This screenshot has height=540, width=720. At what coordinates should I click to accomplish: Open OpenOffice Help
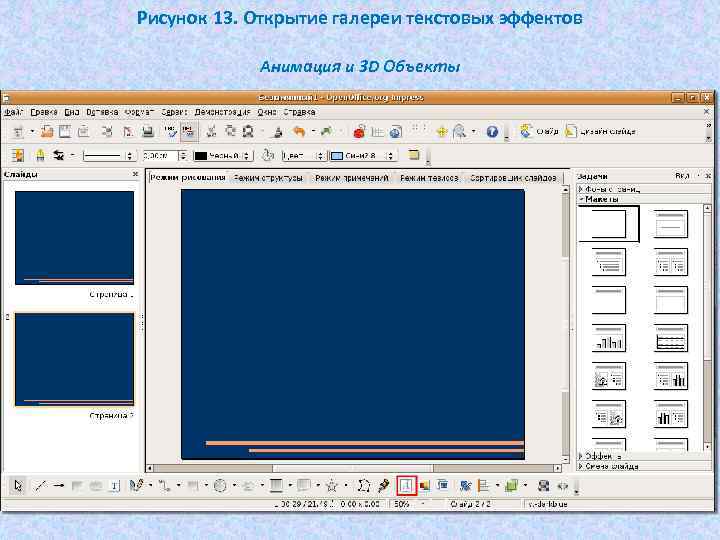tap(492, 132)
